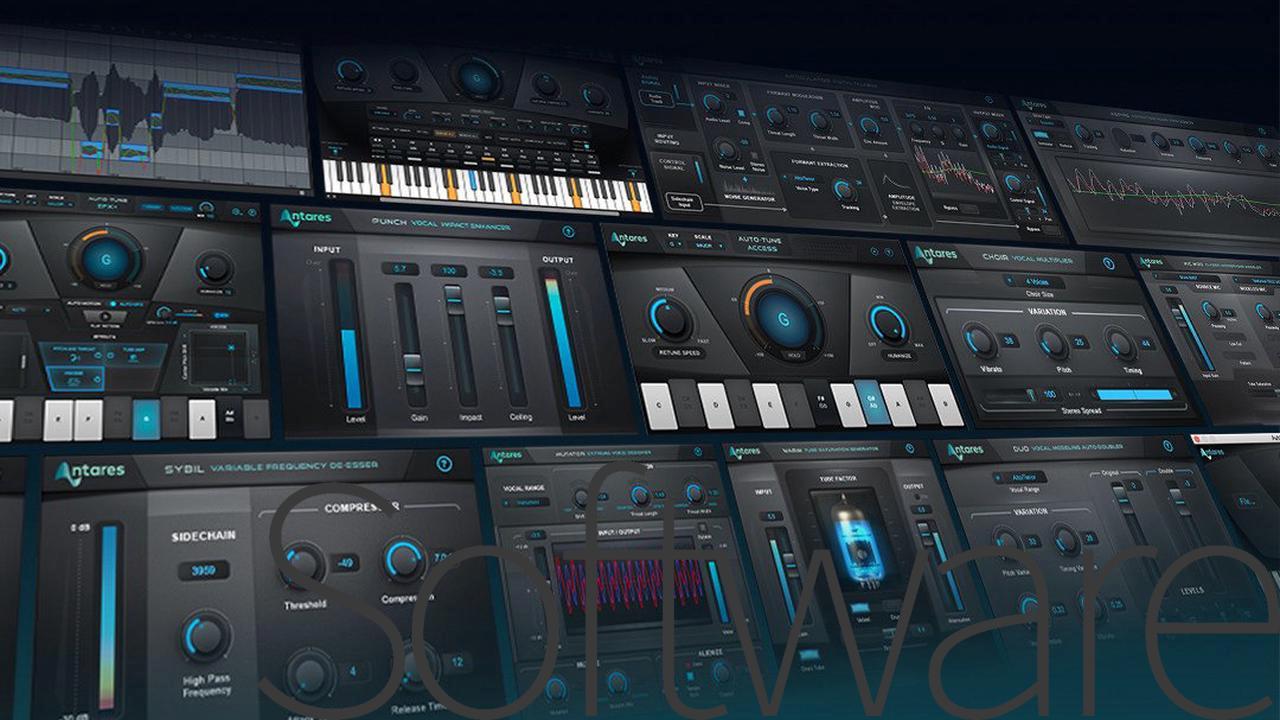Open the Punch plugin help icon
1280x720 pixels.
tap(569, 231)
